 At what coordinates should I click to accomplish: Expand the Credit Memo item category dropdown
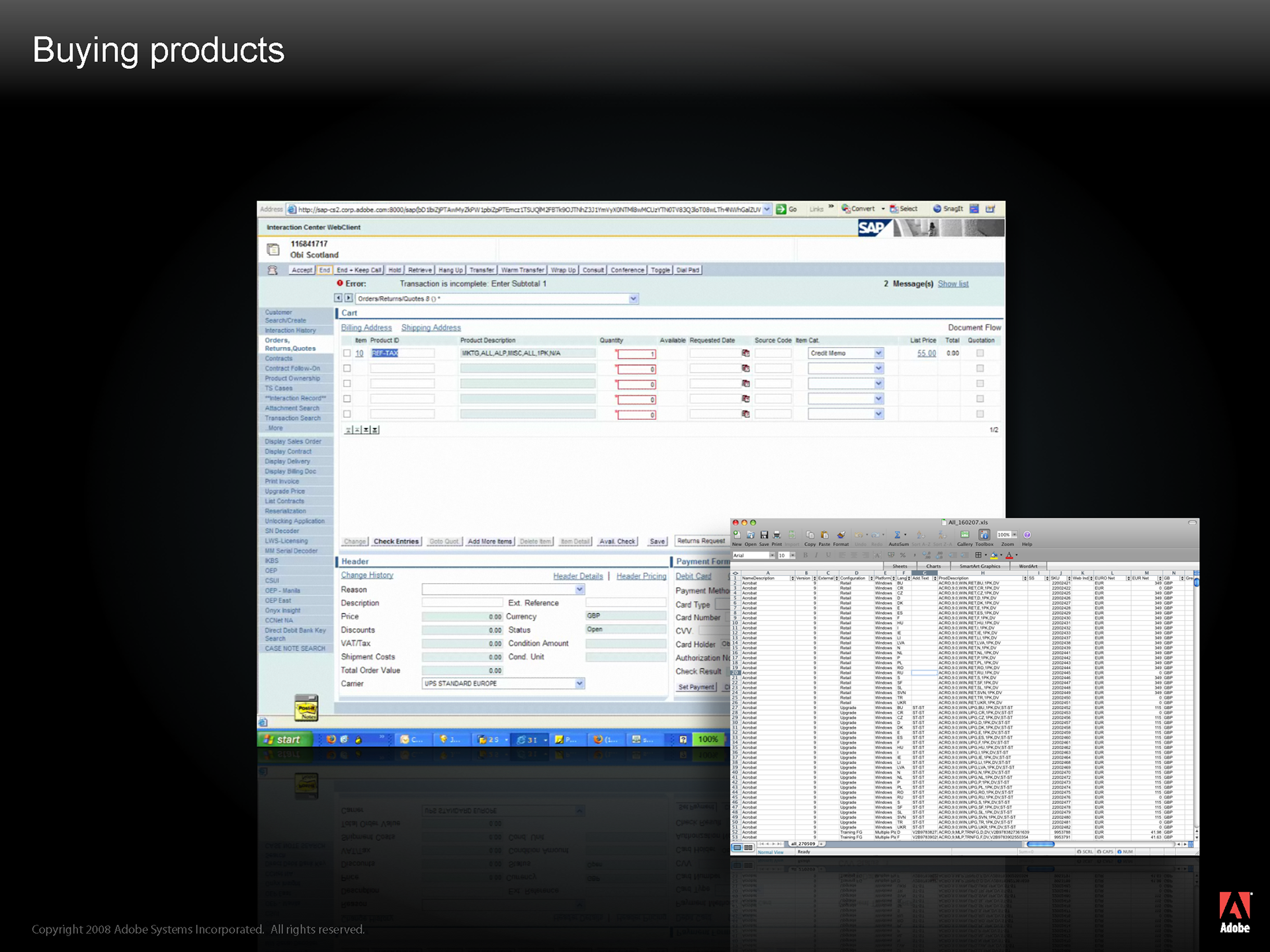coord(878,353)
